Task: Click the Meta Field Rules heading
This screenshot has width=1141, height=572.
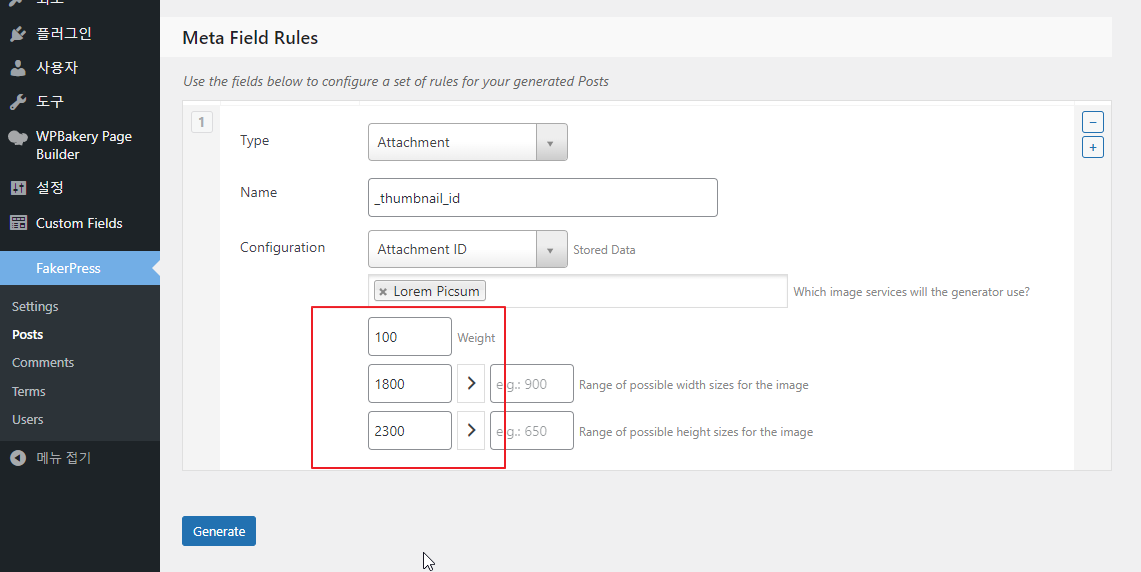Action: point(250,38)
